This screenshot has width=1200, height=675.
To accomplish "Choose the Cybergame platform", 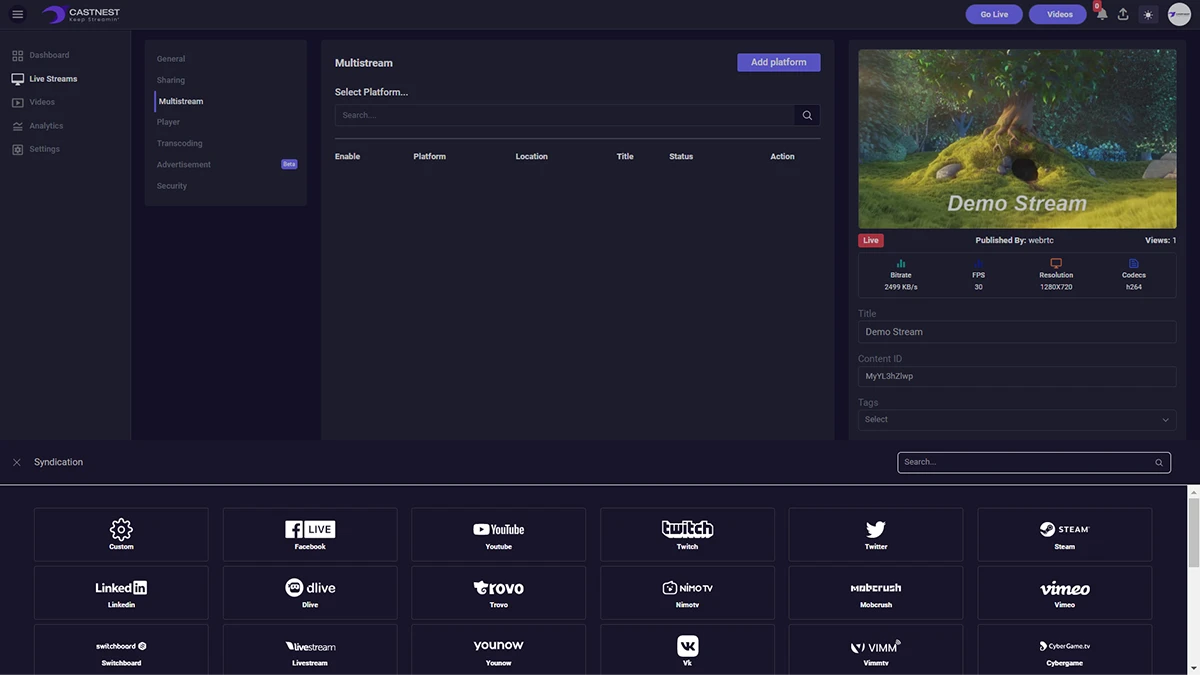I will click(x=1065, y=650).
